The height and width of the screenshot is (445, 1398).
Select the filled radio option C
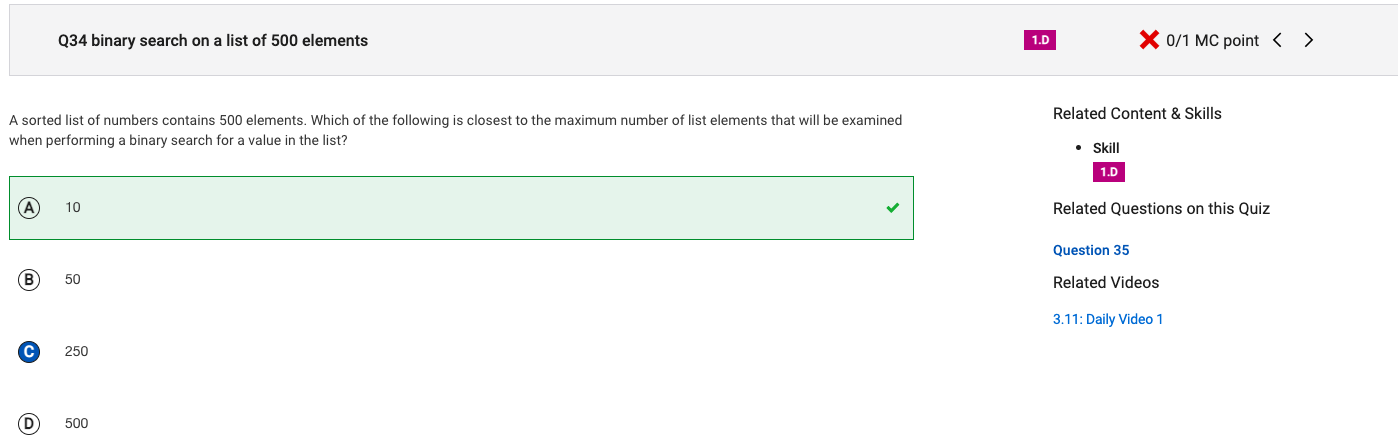(x=29, y=351)
